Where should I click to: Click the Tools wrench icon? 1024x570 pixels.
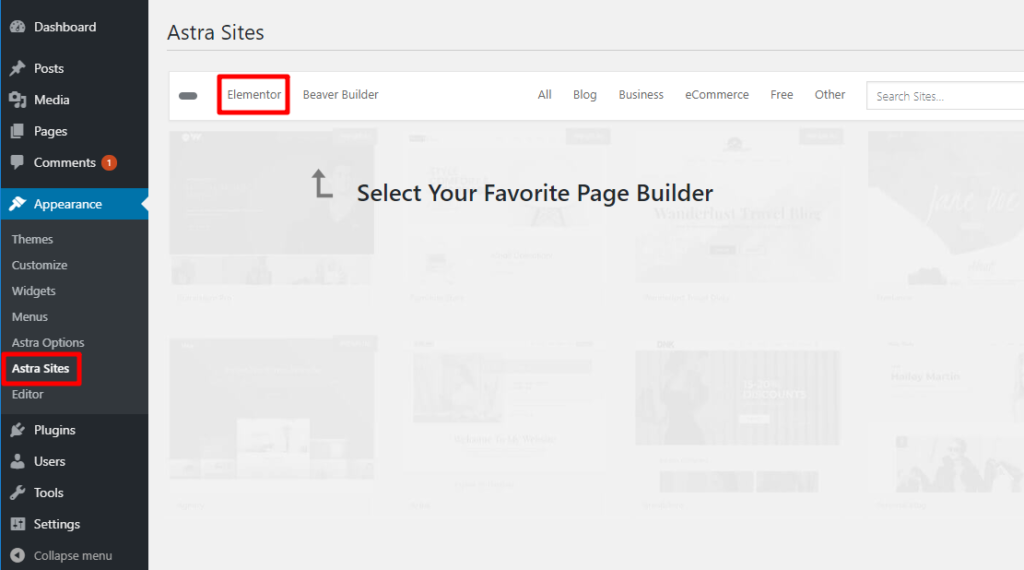pos(18,492)
